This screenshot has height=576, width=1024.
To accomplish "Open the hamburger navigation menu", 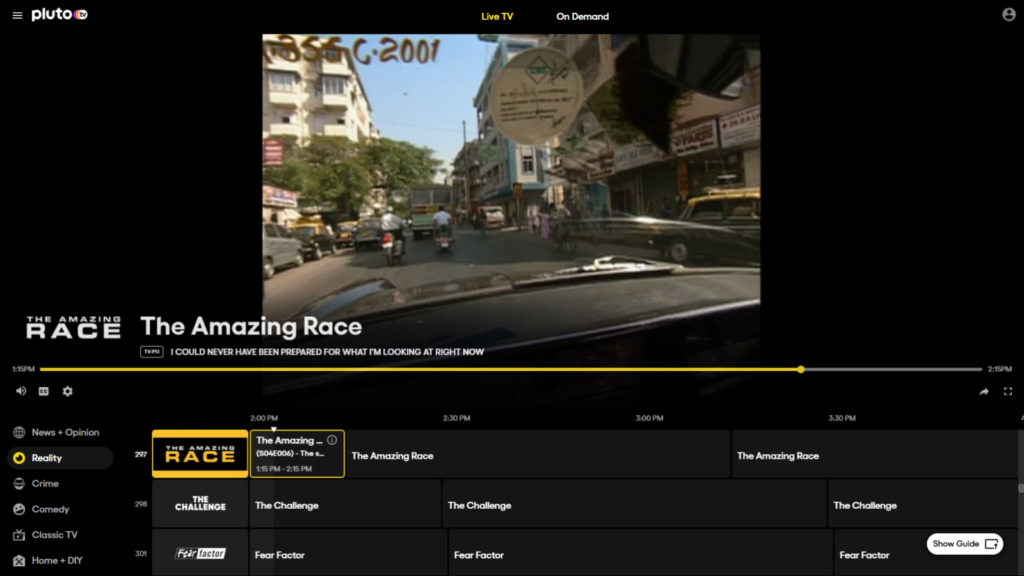I will (17, 16).
